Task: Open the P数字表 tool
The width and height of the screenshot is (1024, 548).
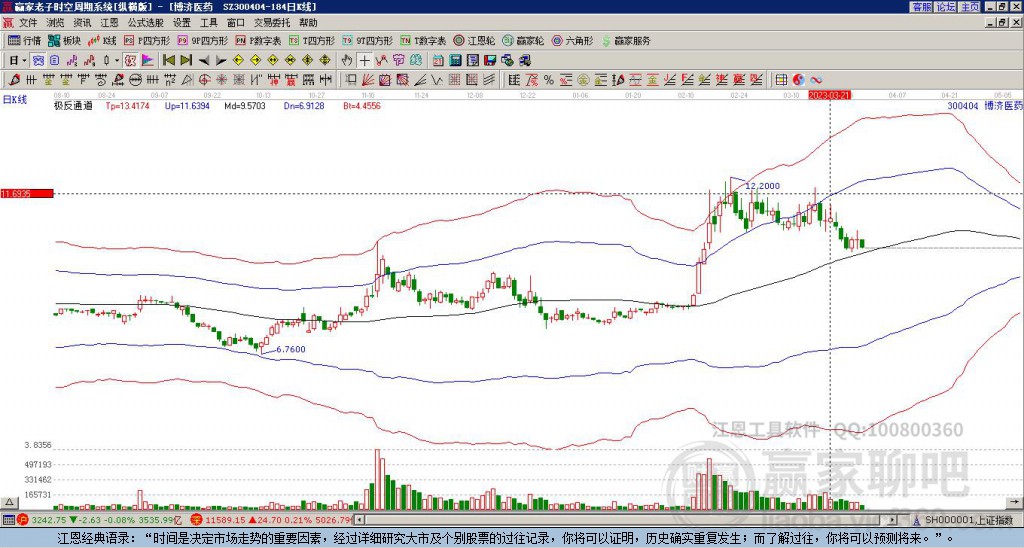Action: tap(259, 40)
